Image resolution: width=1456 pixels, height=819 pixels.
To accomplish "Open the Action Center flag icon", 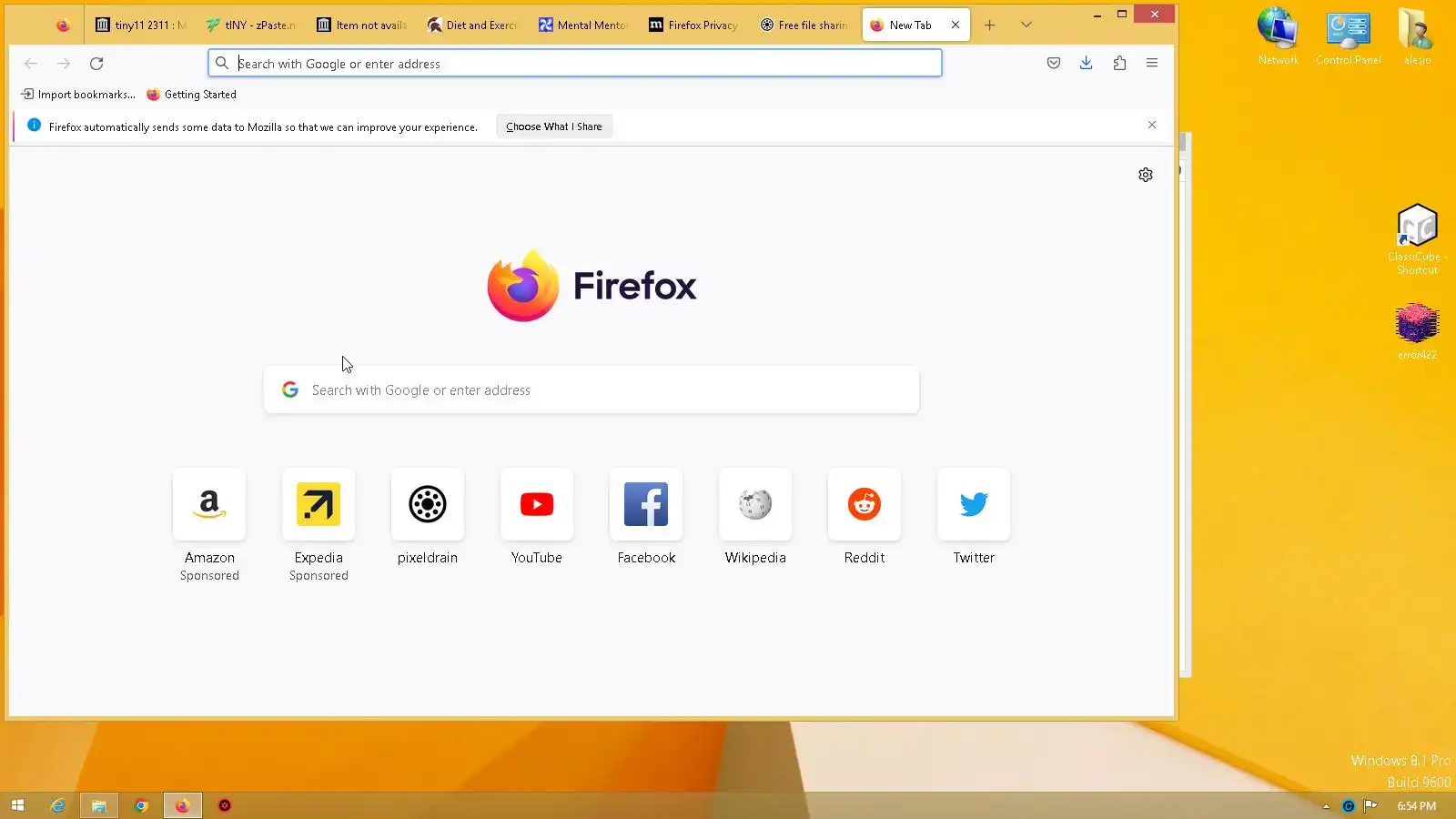I will pyautogui.click(x=1370, y=805).
